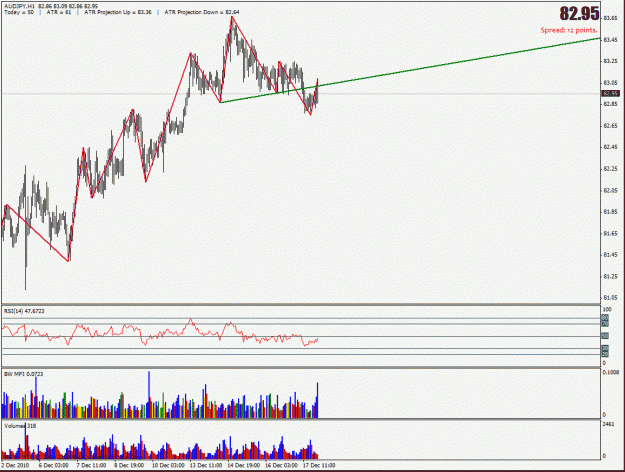Click the '2 Dec 2010' date label
Screen dimensions: 625x472
16,465
